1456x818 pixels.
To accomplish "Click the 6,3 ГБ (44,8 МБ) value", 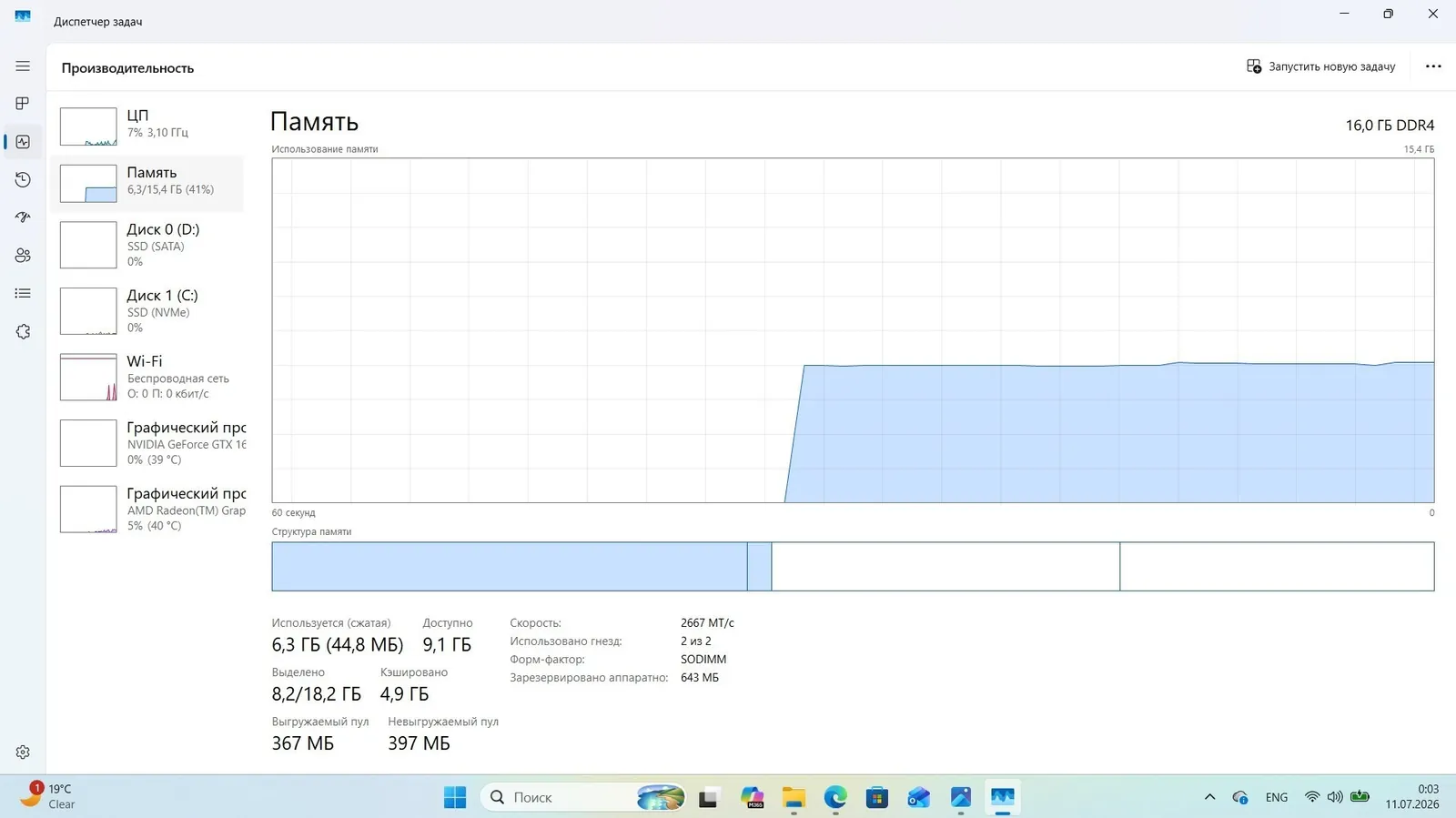I will (x=338, y=645).
